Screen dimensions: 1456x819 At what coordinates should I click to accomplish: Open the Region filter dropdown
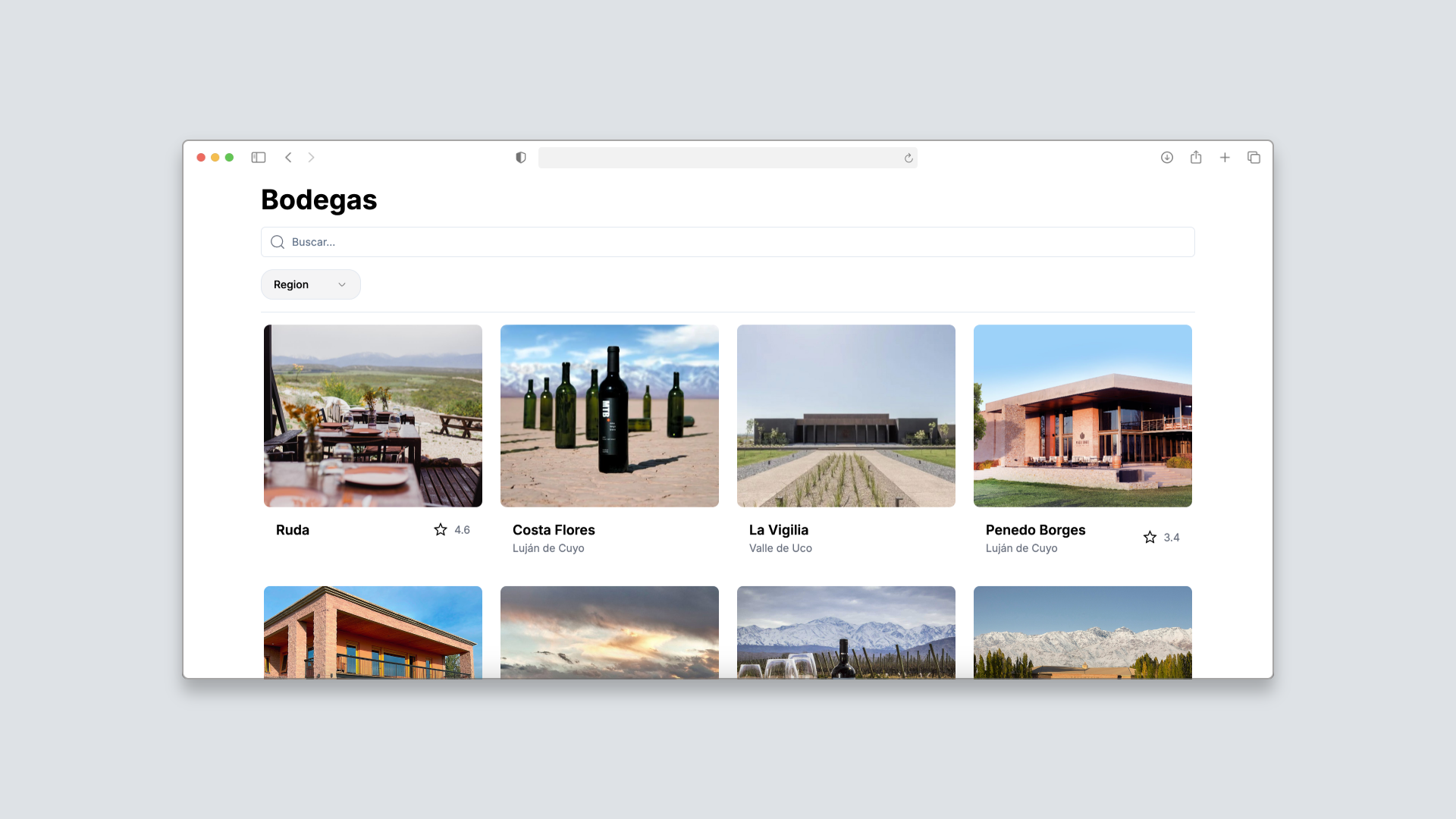[310, 284]
